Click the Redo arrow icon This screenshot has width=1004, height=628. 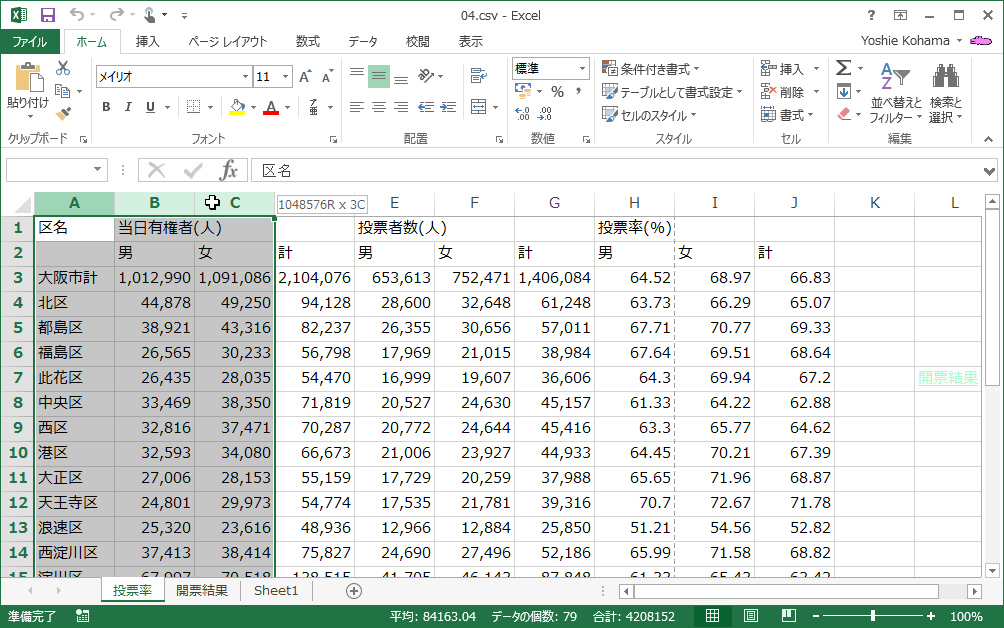116,15
